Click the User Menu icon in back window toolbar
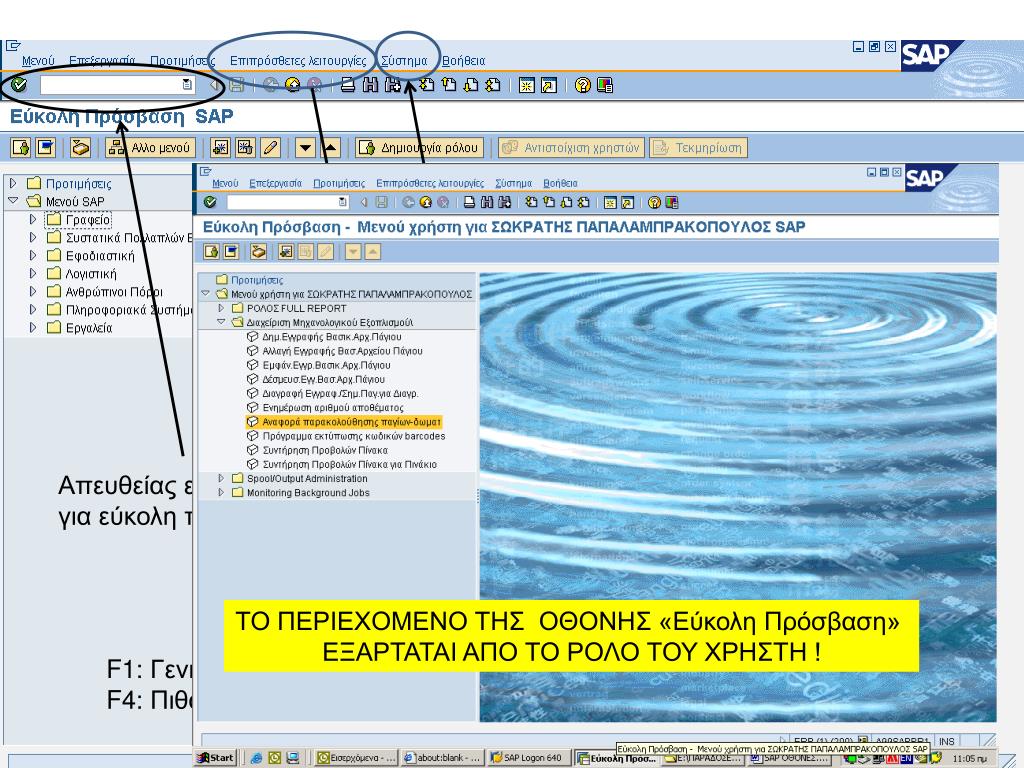The image size is (1024, 768). [x=20, y=148]
